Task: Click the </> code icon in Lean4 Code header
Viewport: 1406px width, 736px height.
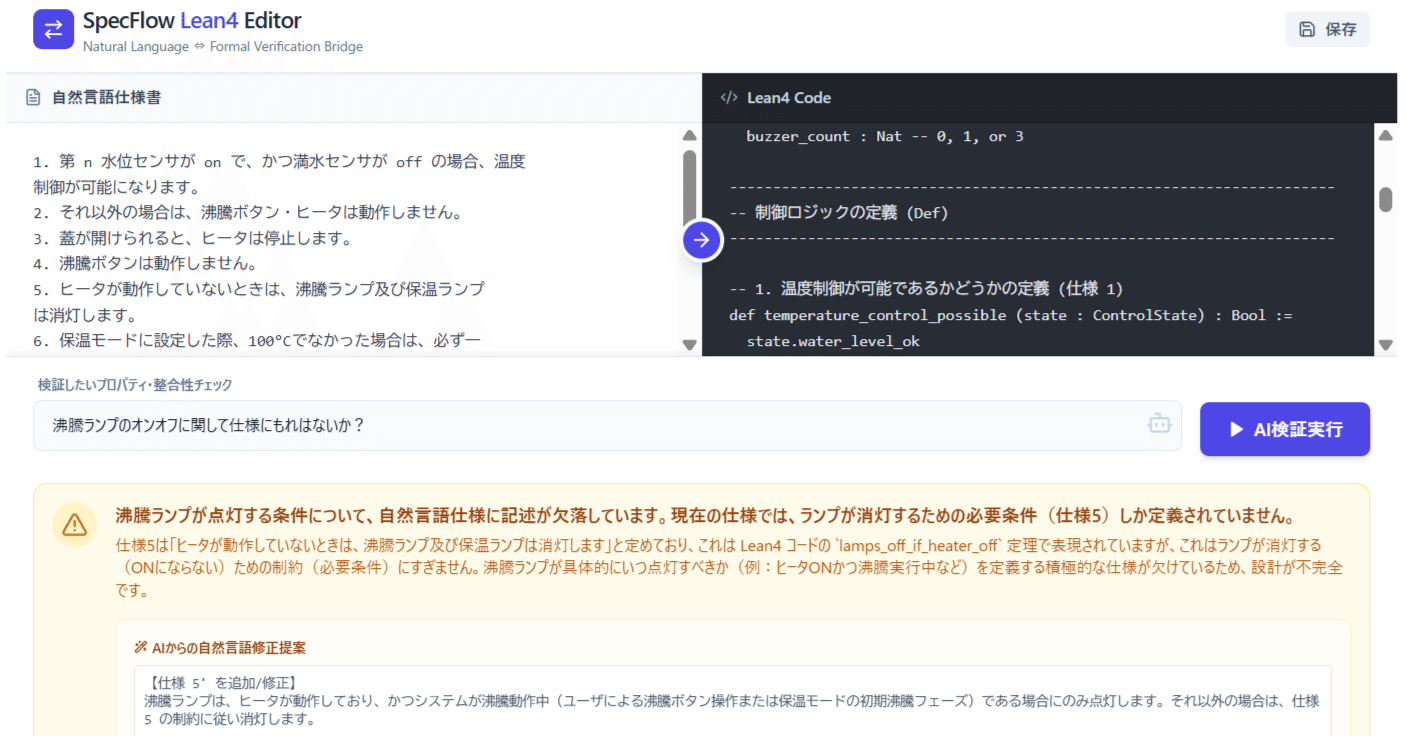Action: pos(728,97)
